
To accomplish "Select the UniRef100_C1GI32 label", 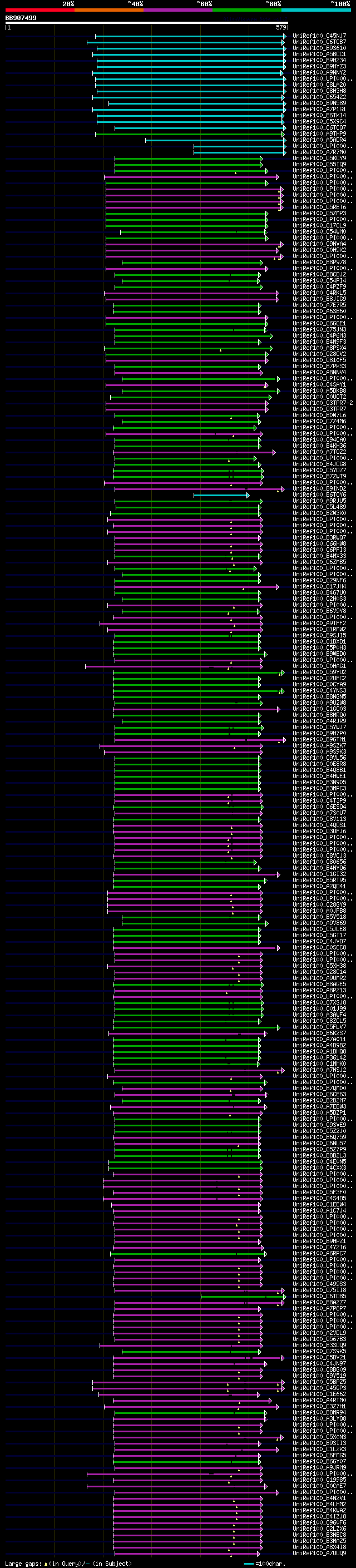I will pyautogui.click(x=319, y=874).
